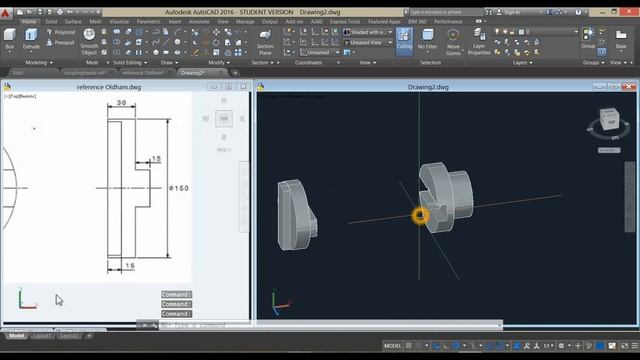
Task: Click the Top face of reference ViewCube
Action: pyautogui.click(x=224, y=118)
